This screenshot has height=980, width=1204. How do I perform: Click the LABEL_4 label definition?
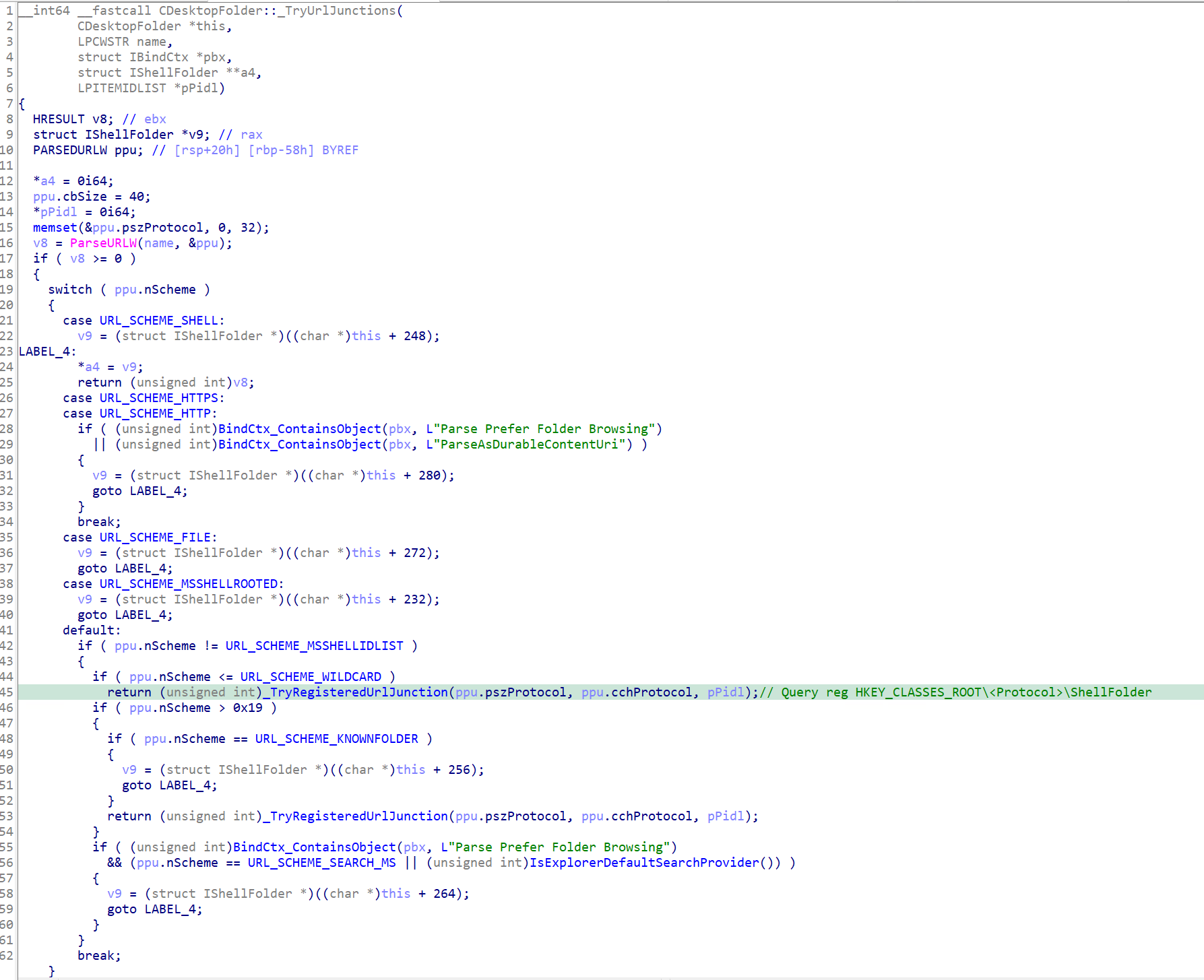click(x=44, y=352)
